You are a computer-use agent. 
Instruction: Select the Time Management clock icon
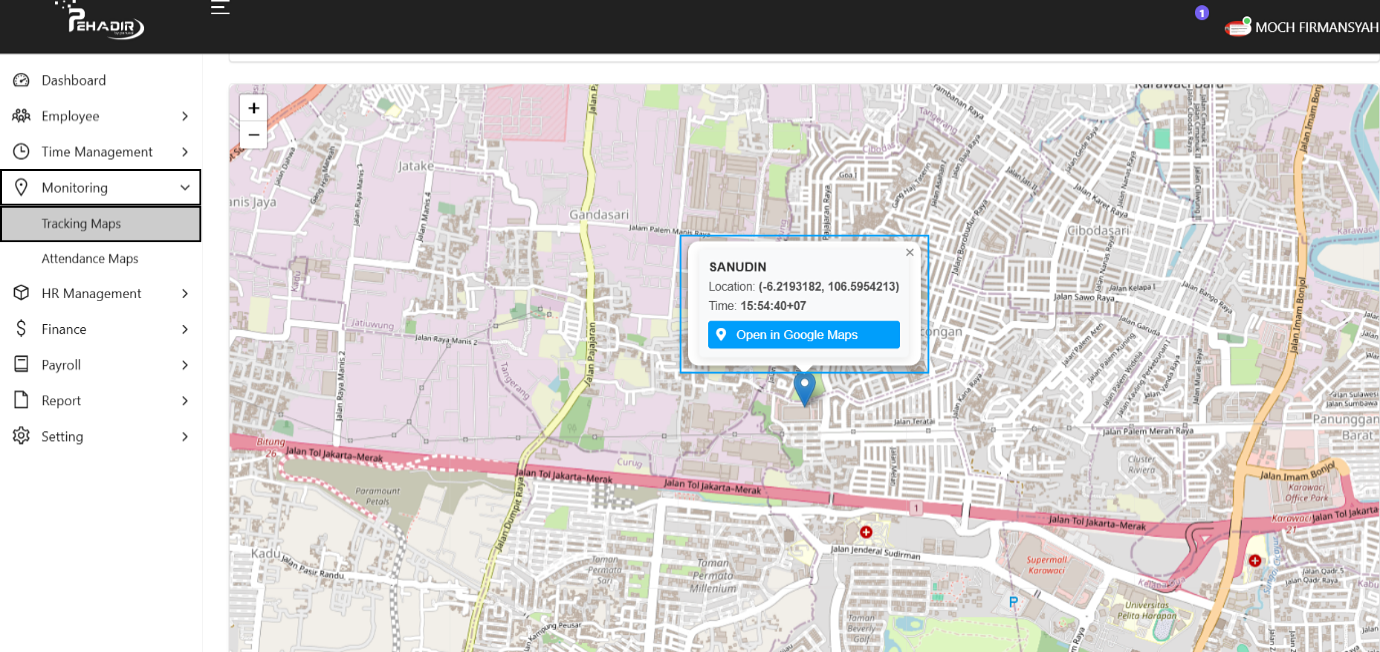(x=21, y=151)
